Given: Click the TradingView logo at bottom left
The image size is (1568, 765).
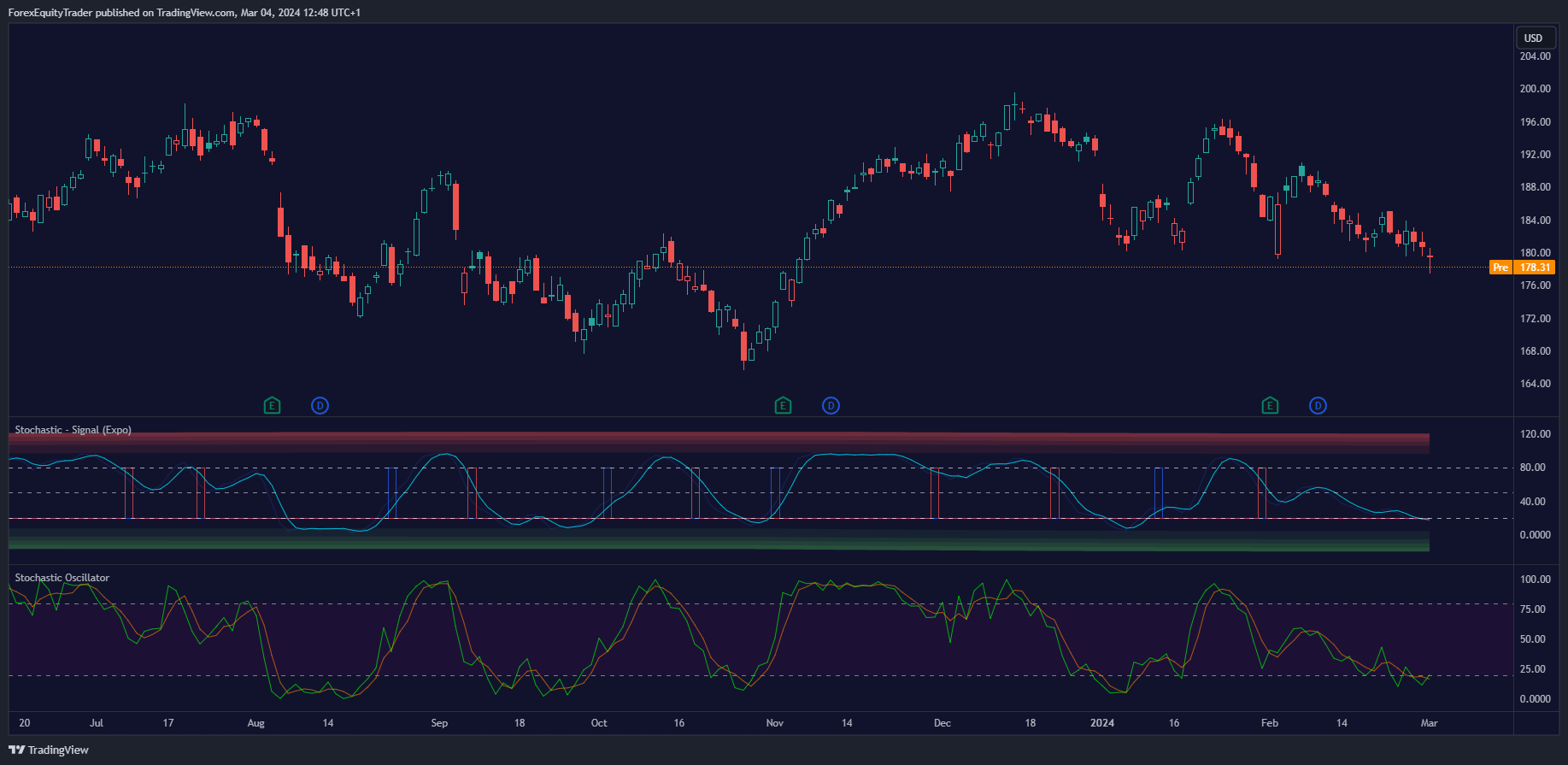Looking at the screenshot, I should (x=49, y=750).
